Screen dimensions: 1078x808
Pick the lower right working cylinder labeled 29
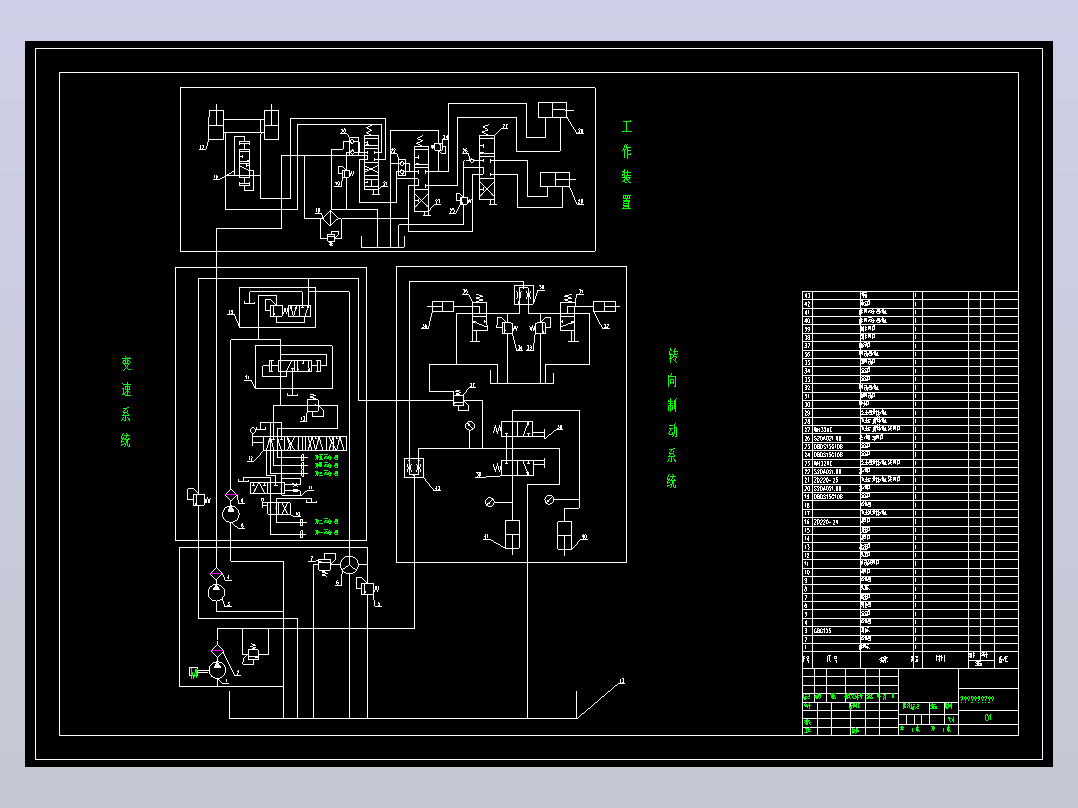[x=554, y=179]
